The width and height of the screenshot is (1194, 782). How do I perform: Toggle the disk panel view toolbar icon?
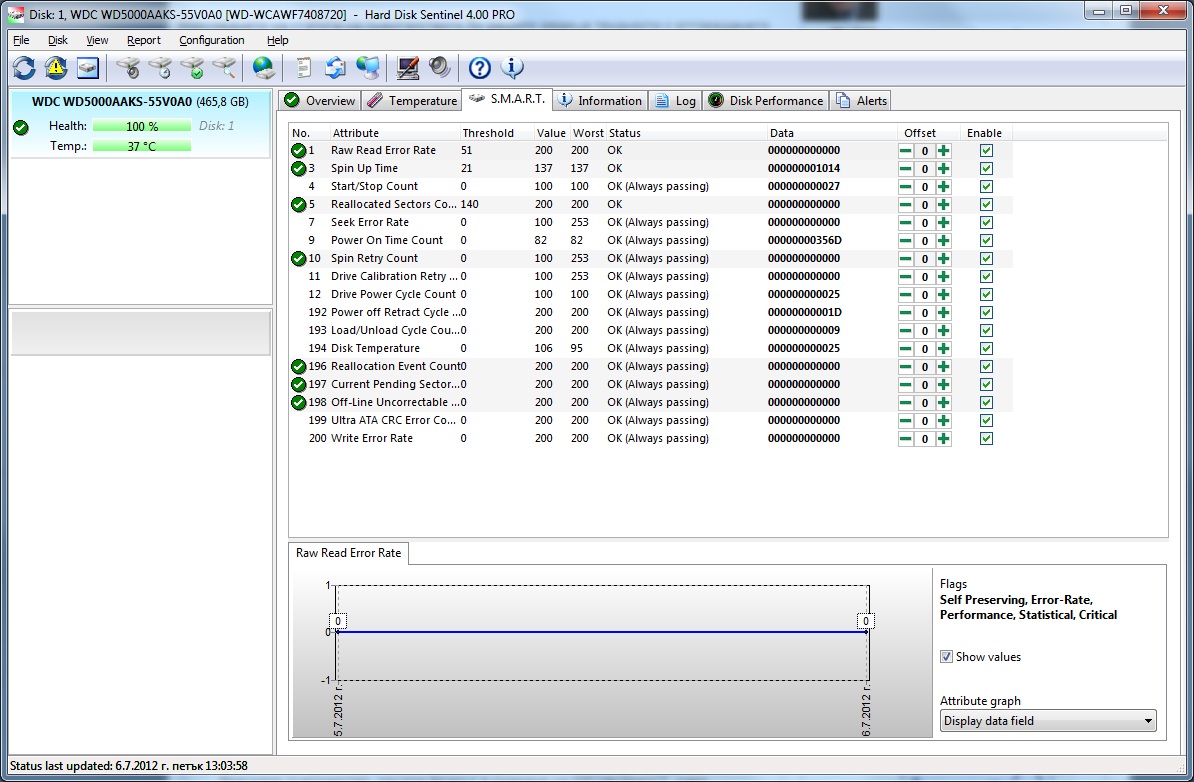tap(88, 68)
